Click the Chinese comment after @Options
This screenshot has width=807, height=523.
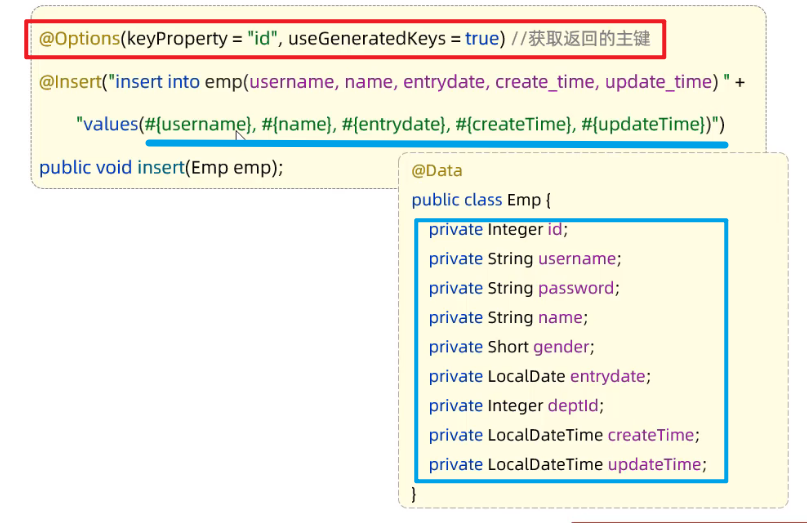(x=580, y=39)
